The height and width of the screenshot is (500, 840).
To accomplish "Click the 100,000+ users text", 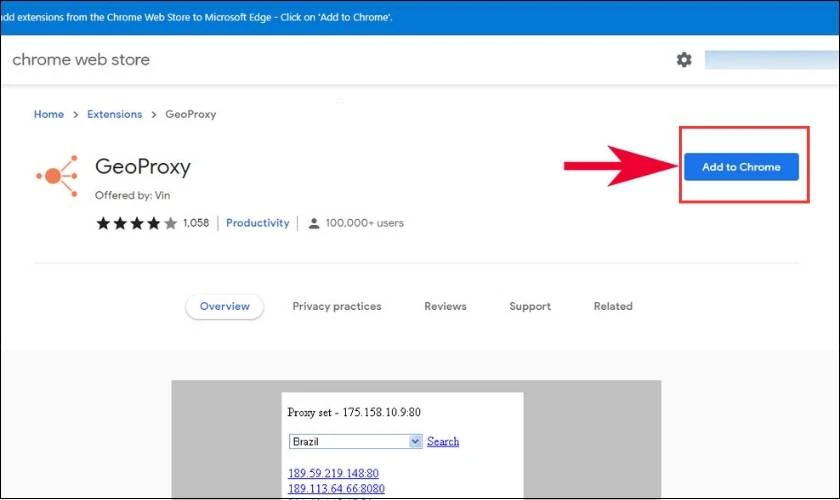I will [364, 223].
